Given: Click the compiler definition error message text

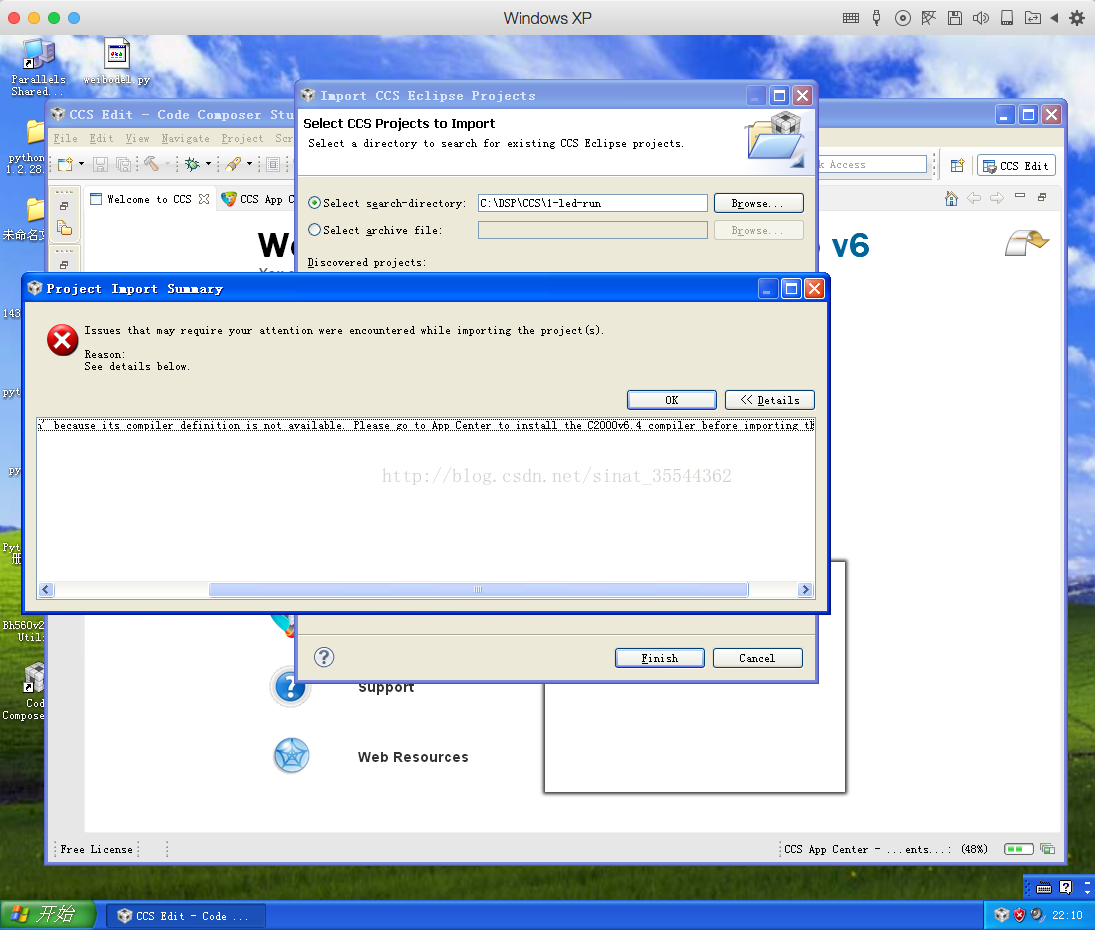Looking at the screenshot, I should pos(426,425).
